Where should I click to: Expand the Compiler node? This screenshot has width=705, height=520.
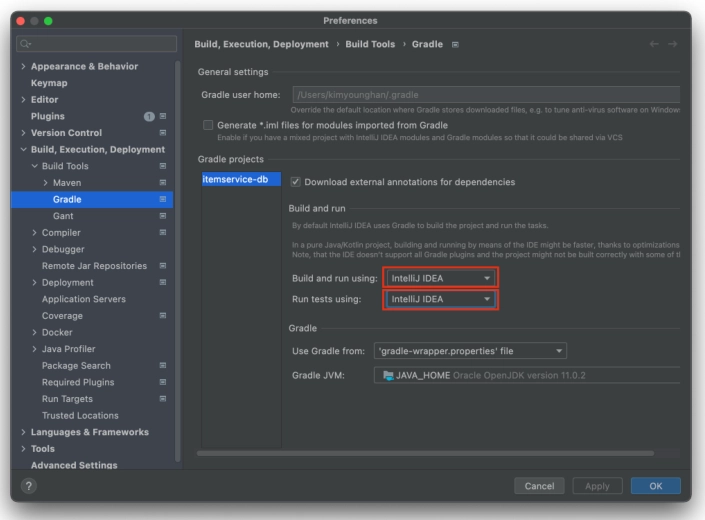(34, 232)
